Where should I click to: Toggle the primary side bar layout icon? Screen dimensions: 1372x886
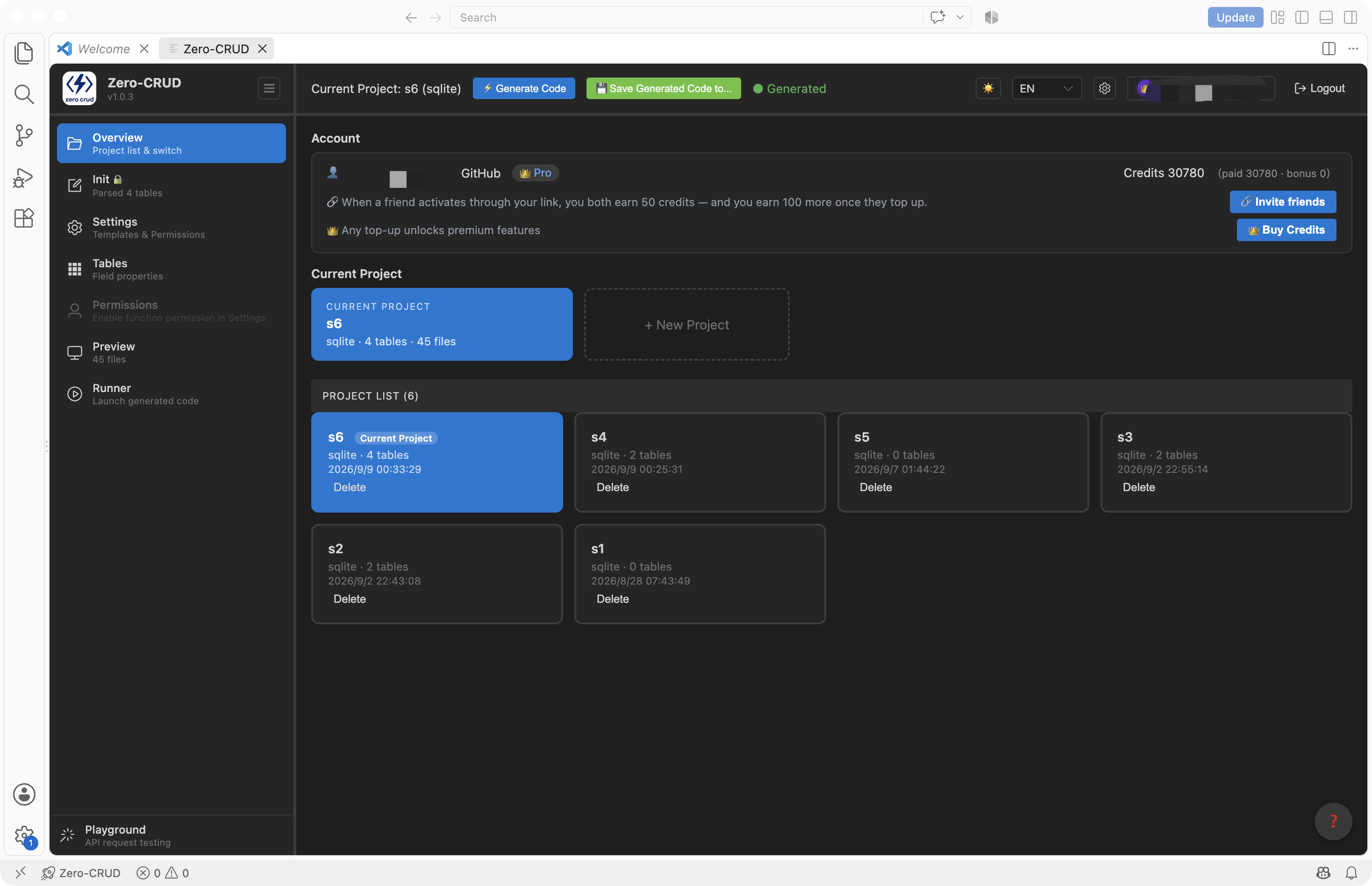click(1301, 17)
